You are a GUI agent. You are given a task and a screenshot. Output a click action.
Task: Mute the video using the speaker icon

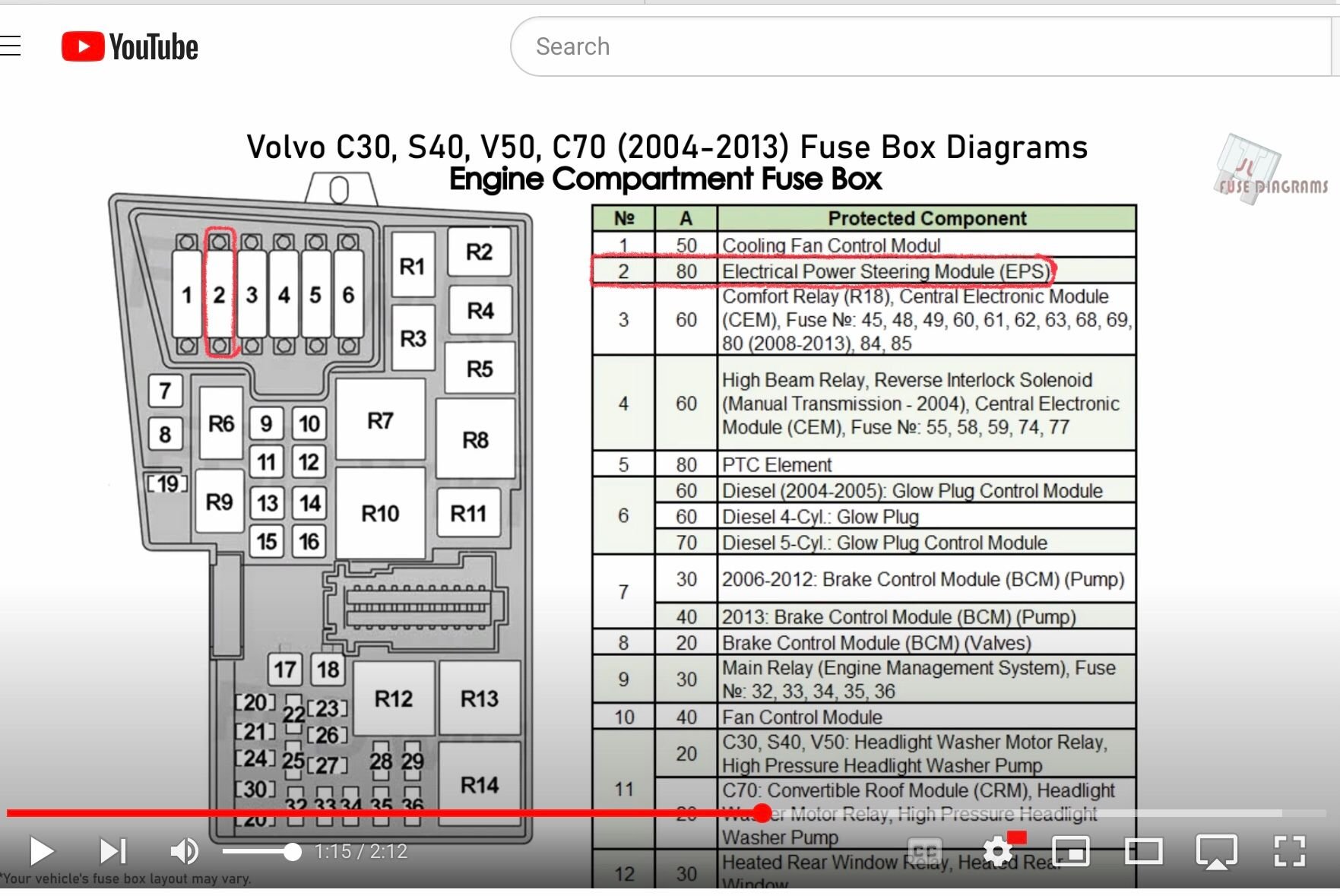coord(184,851)
